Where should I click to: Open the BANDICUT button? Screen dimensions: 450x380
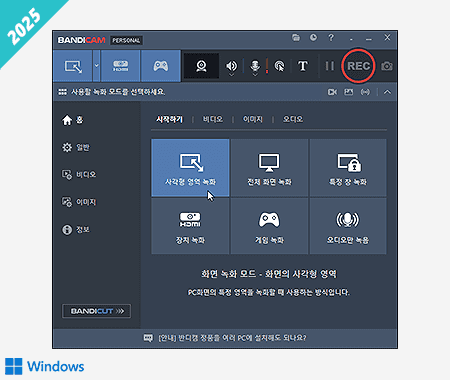click(x=96, y=311)
